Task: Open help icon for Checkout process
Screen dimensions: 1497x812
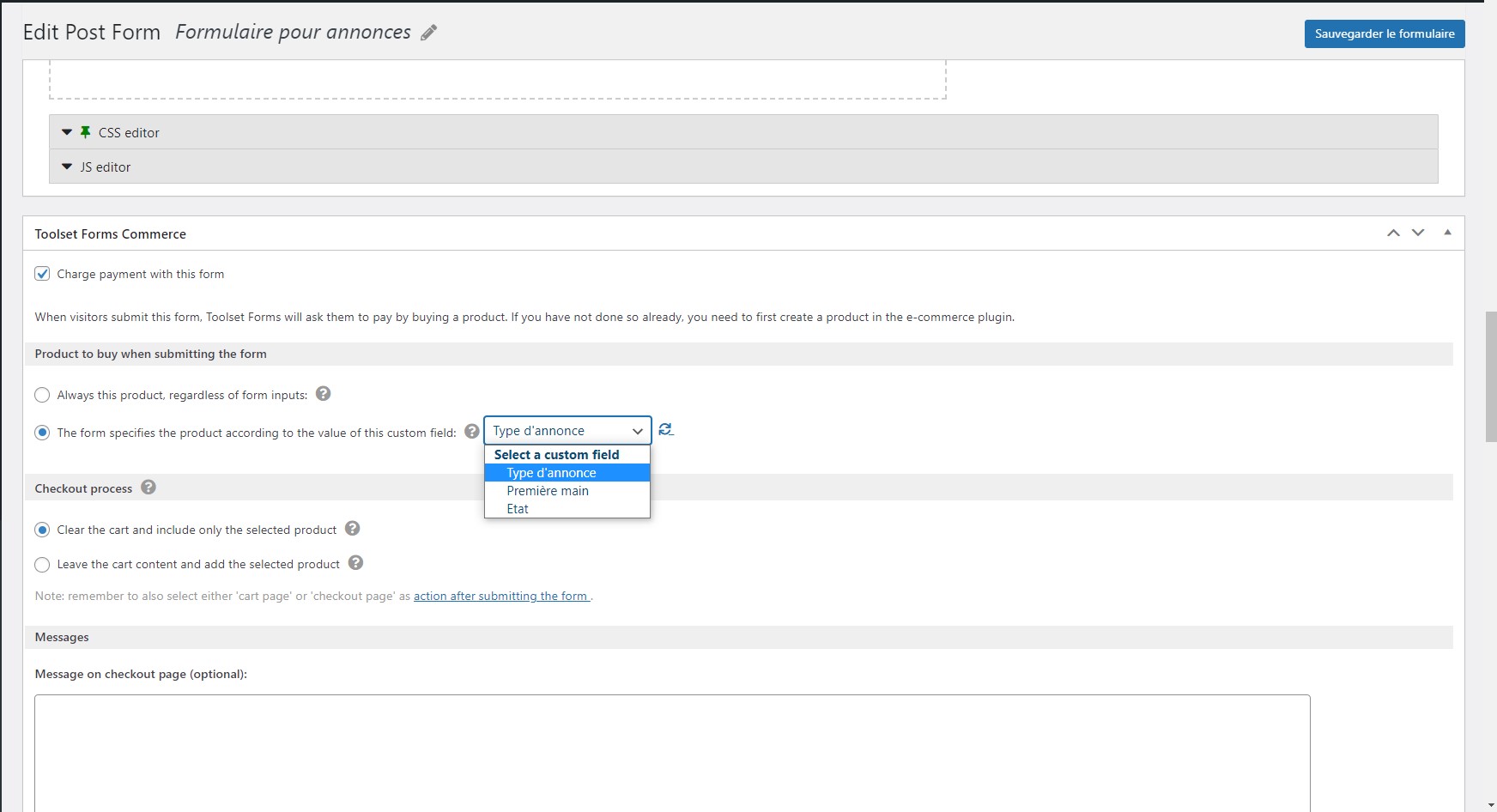Action: (148, 488)
